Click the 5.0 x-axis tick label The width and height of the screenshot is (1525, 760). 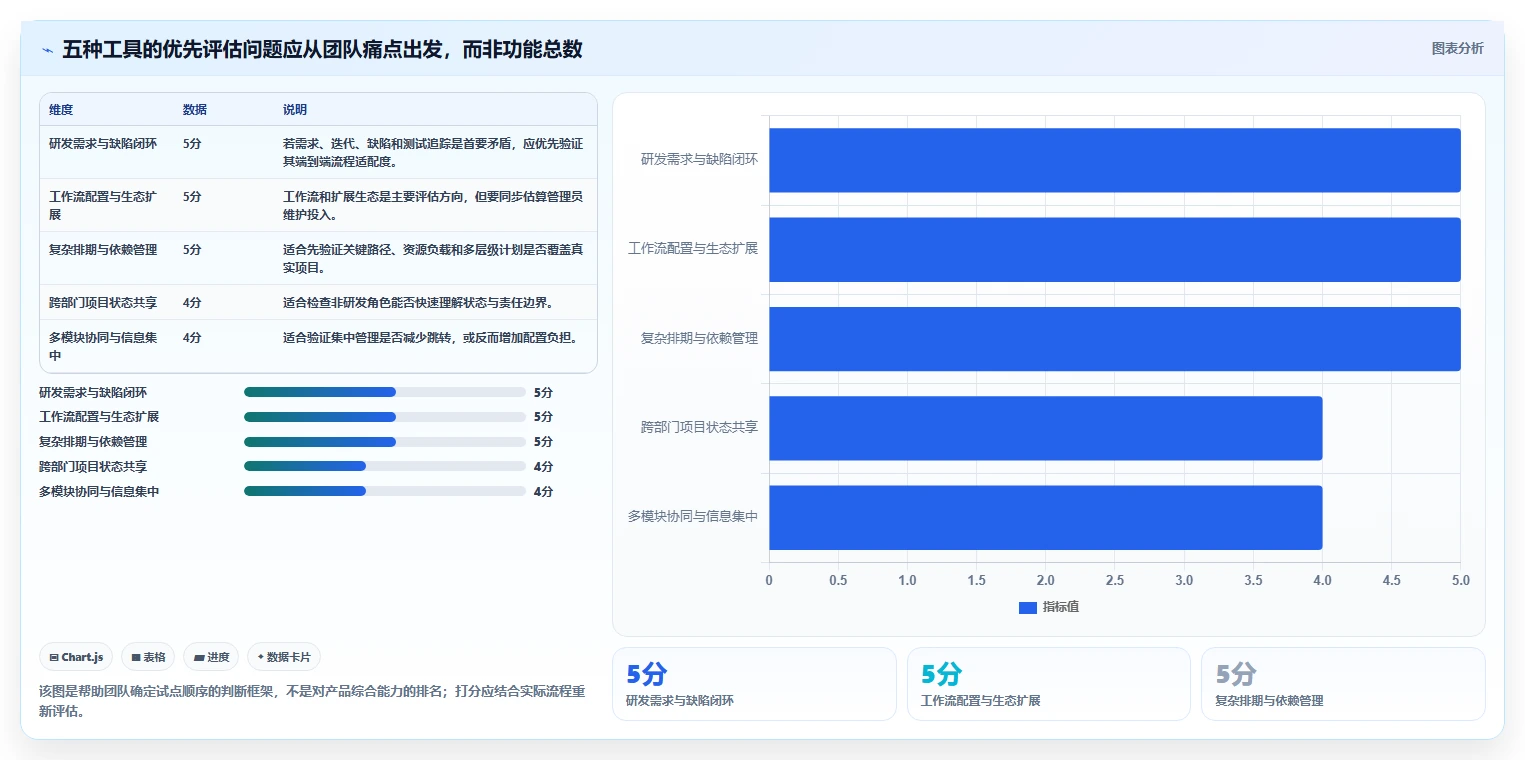tap(1460, 580)
